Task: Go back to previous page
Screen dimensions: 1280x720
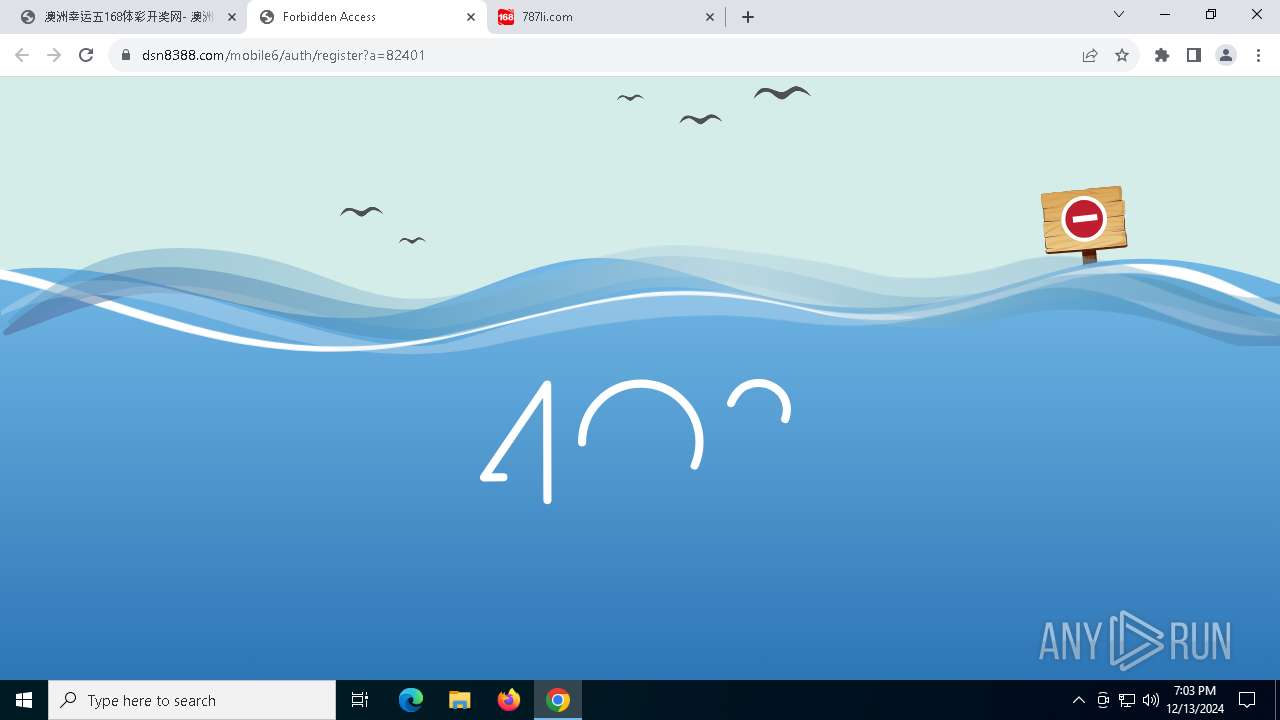Action: [x=22, y=55]
